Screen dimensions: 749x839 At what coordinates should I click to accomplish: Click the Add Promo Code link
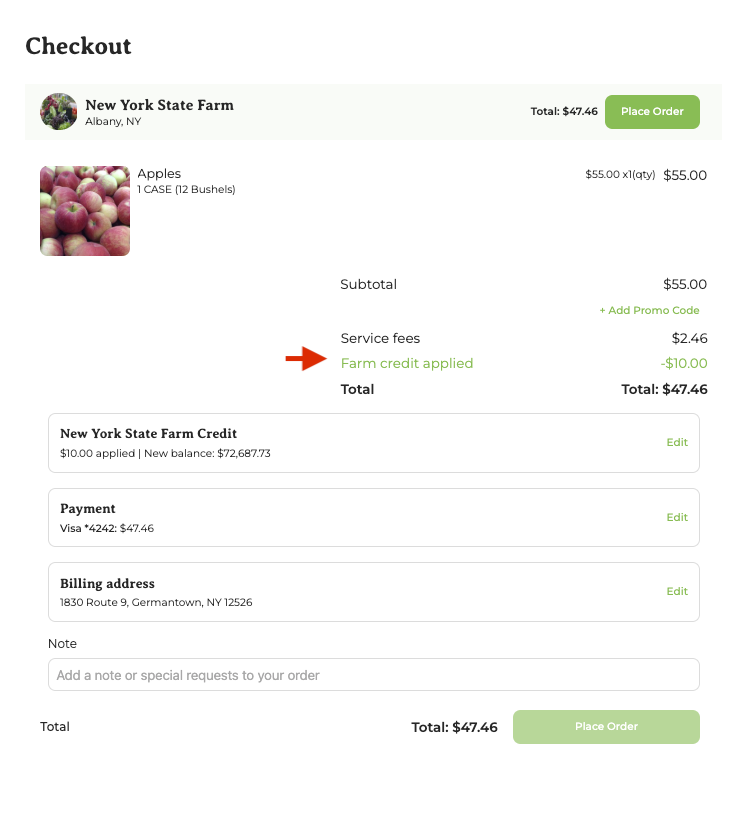click(649, 310)
